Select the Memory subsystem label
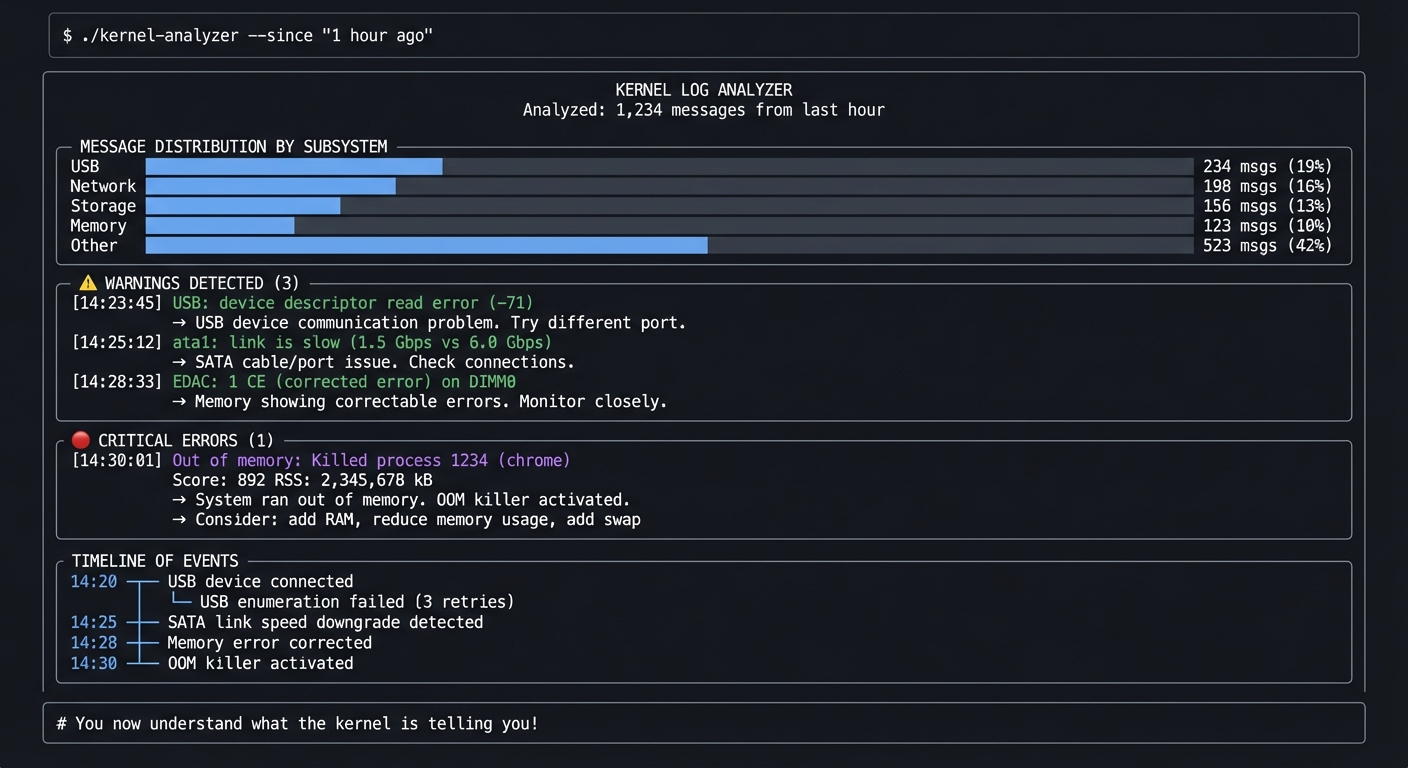1408x768 pixels. coord(97,226)
